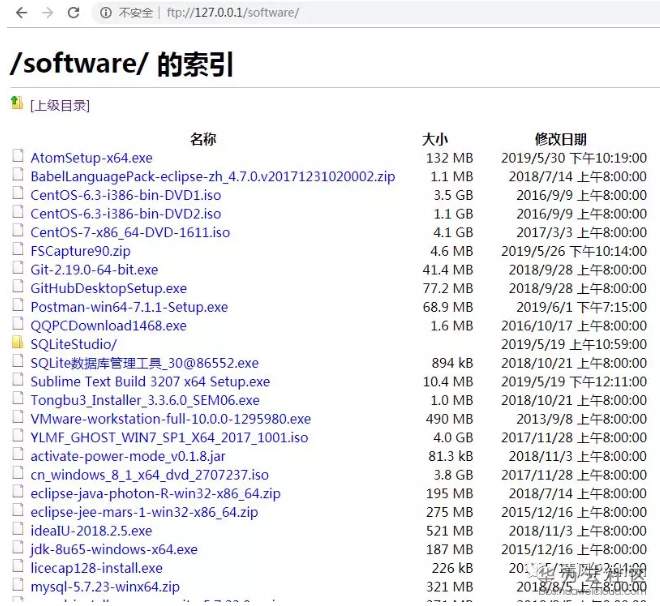
Task: Click the yellow folder icon for SQLiteStudio
Action: pos(17,342)
